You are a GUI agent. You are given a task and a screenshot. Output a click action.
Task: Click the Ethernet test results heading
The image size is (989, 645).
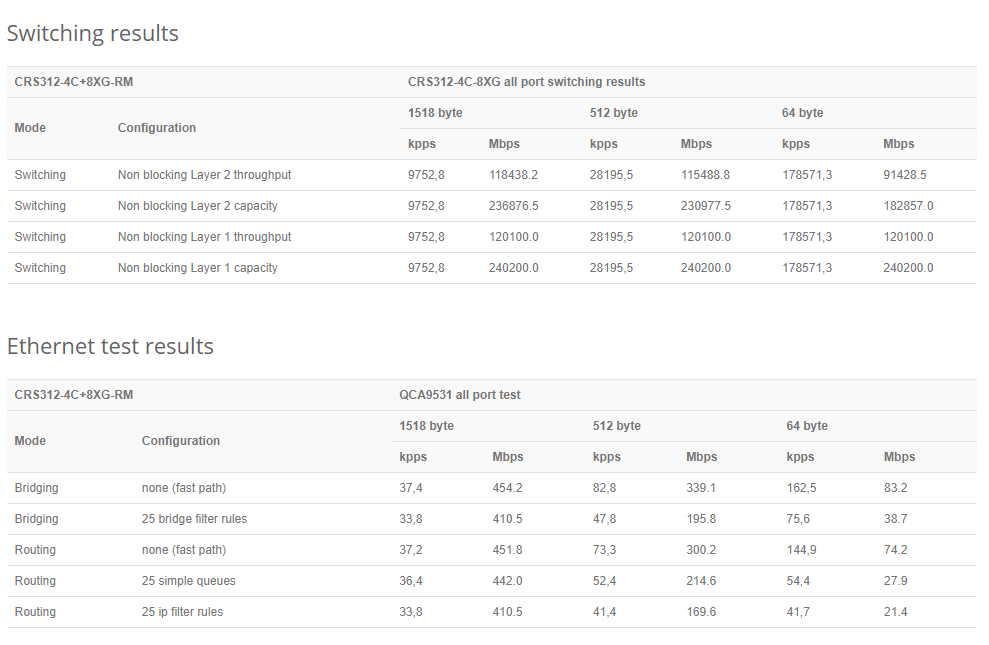click(x=110, y=346)
